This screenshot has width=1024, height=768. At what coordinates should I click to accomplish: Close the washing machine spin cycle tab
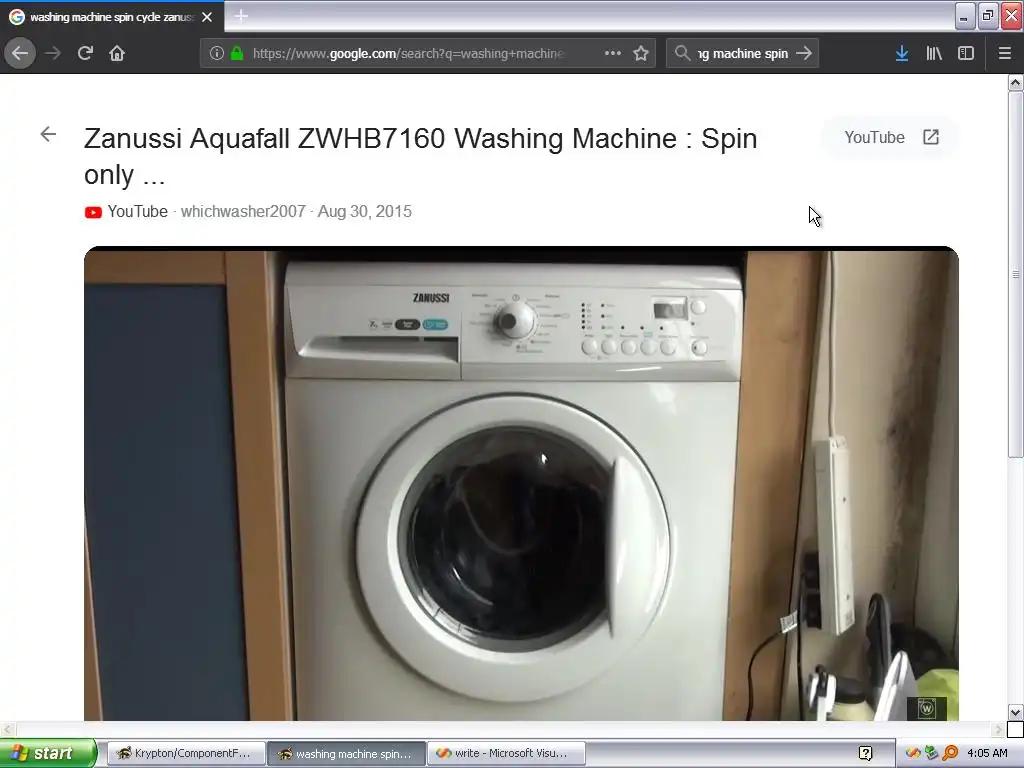[207, 17]
